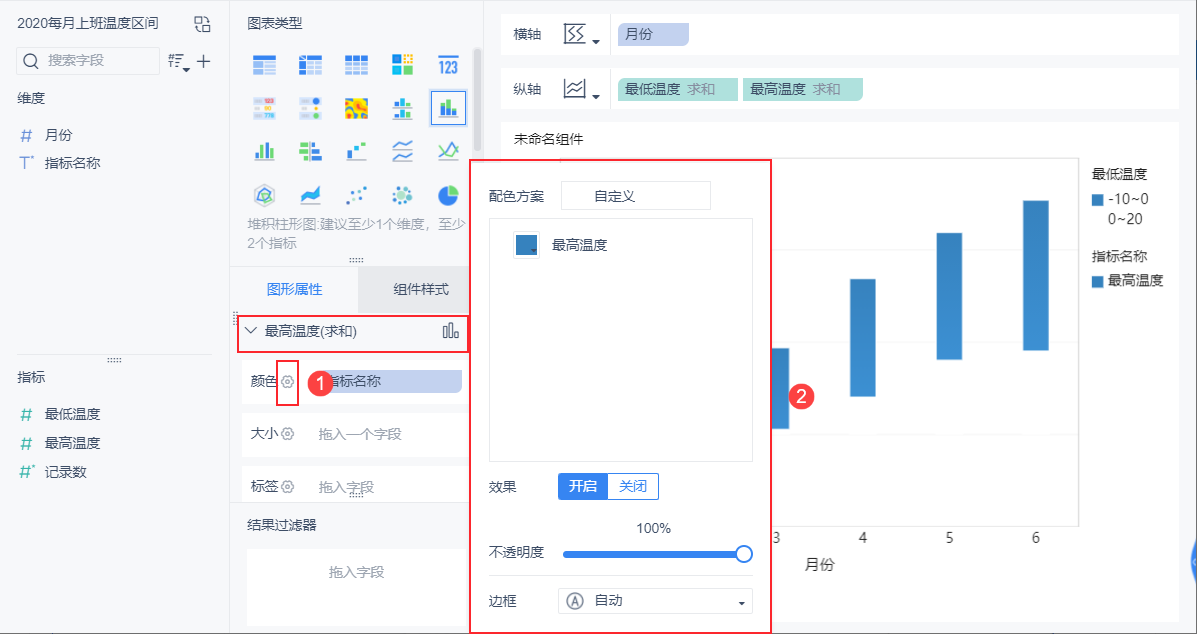Image resolution: width=1197 pixels, height=634 pixels.
Task: Select the multi-series column chart type
Action: [x=264, y=151]
